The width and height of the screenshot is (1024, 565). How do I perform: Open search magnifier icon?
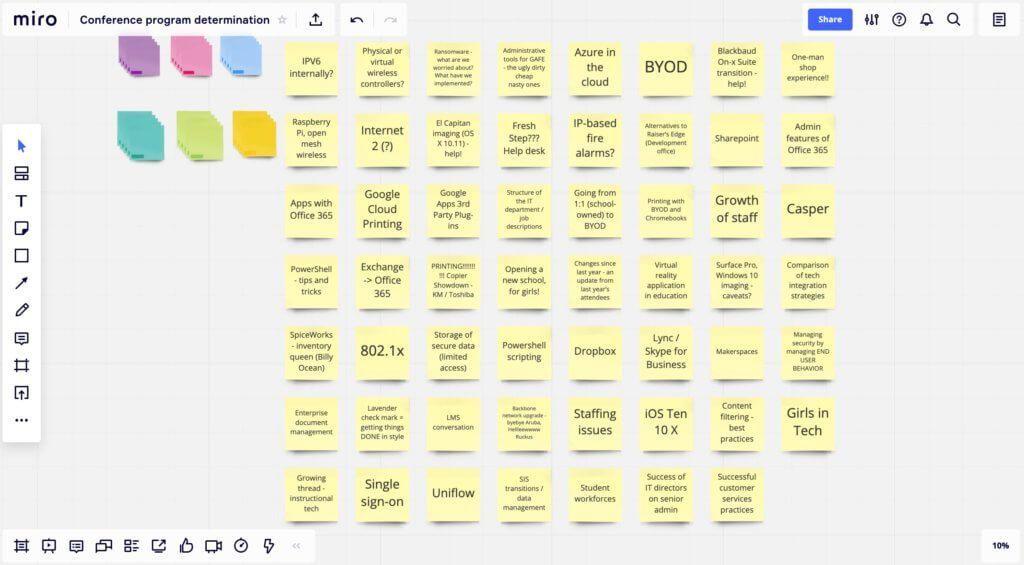(x=953, y=20)
